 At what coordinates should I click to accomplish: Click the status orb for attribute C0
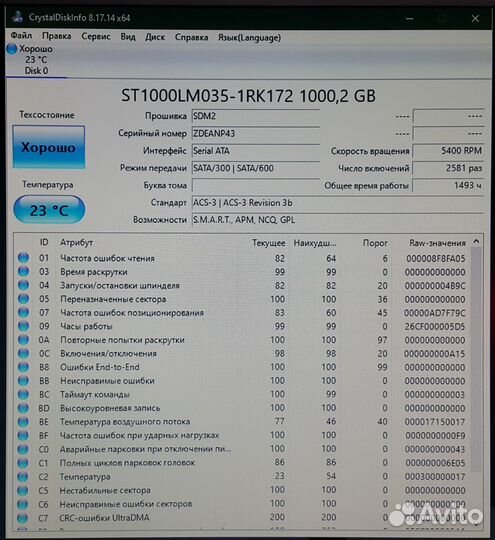23,449
